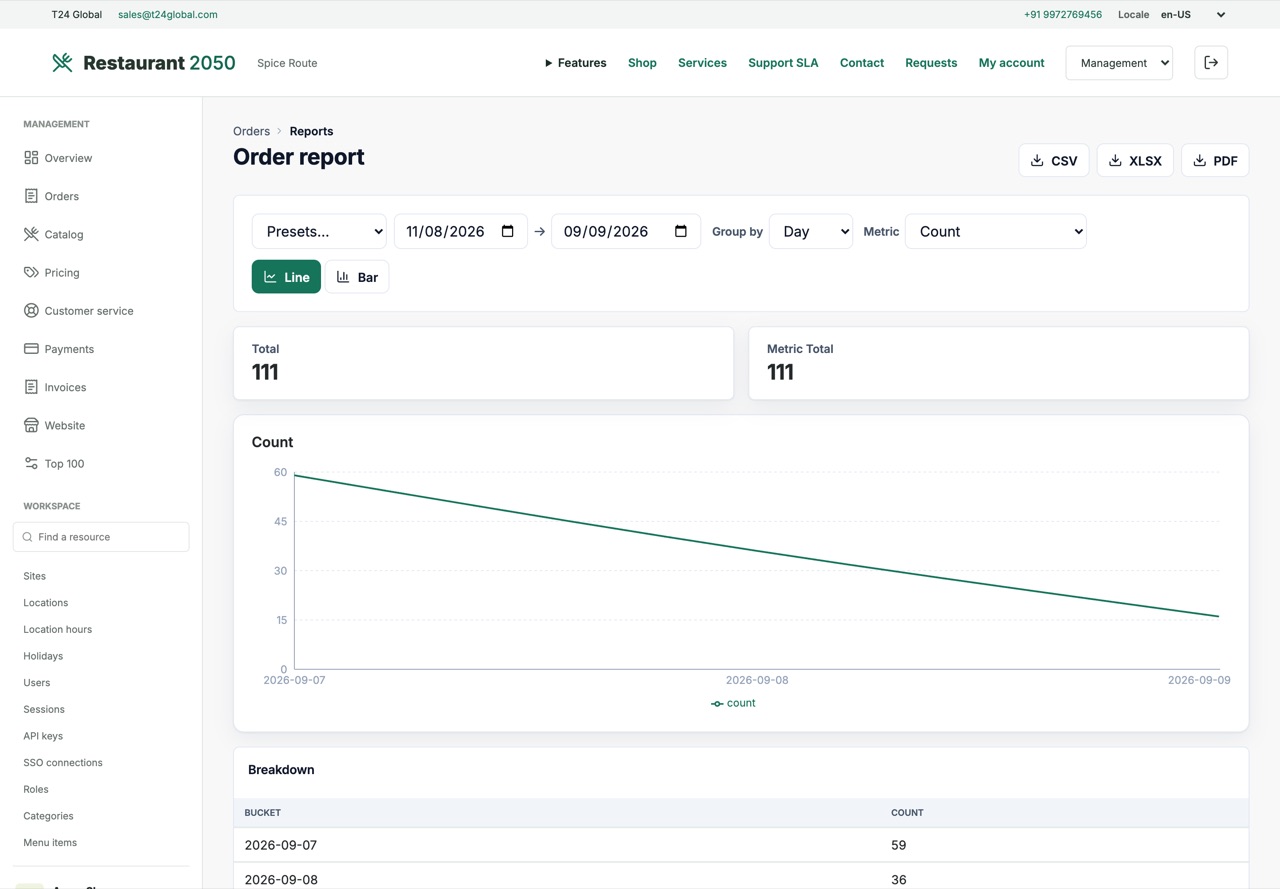This screenshot has width=1280, height=889.
Task: Click the Restaurant 2050 fork-and-knife logo
Action: click(x=62, y=62)
